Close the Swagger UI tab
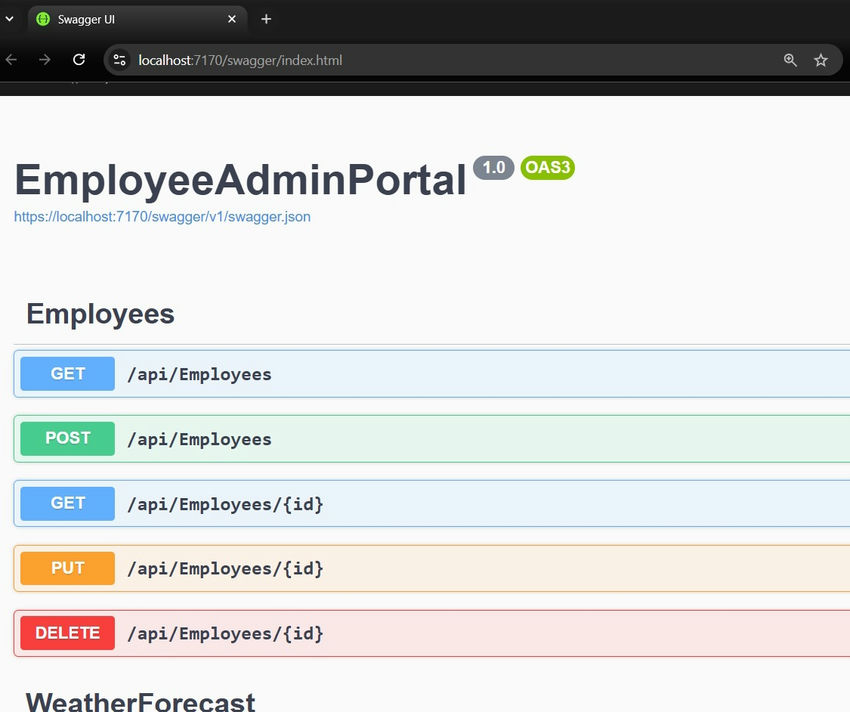 point(232,19)
